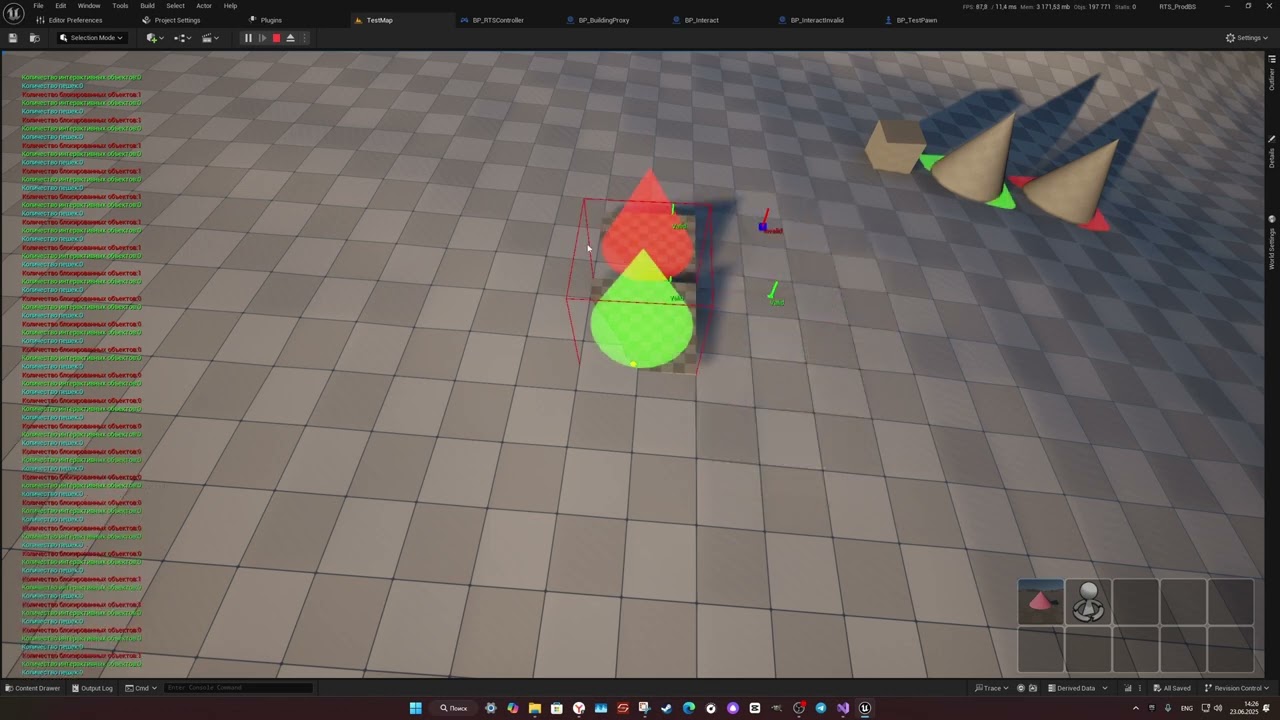Open the Build menu
1280x720 pixels.
148,6
